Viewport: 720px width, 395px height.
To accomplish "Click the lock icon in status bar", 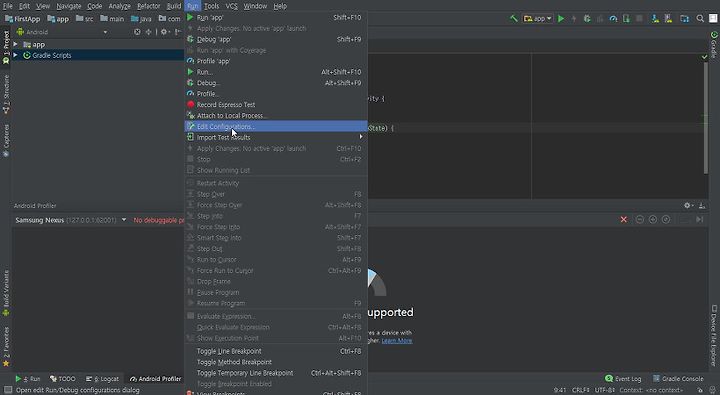I will (x=700, y=390).
